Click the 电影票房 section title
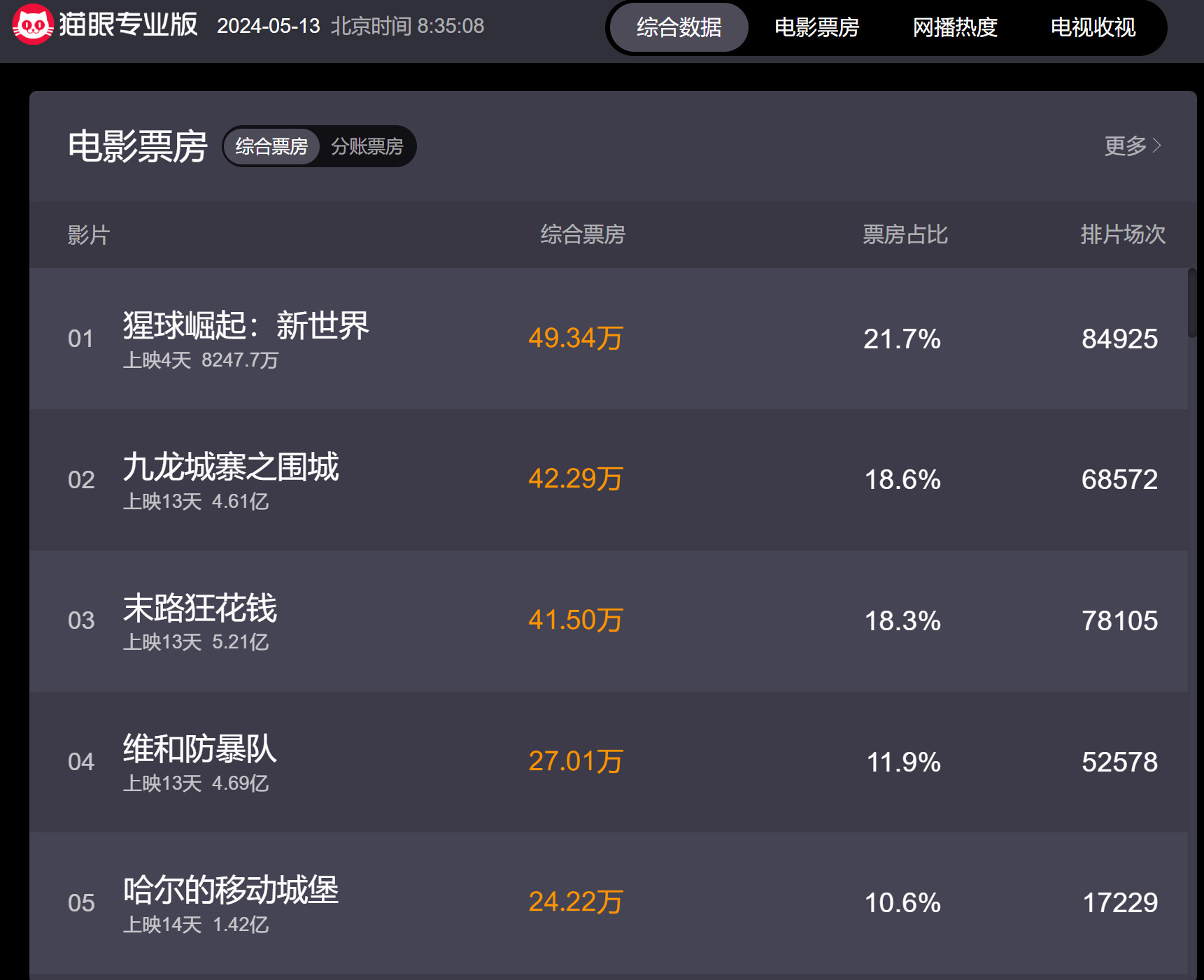1204x980 pixels. 138,146
